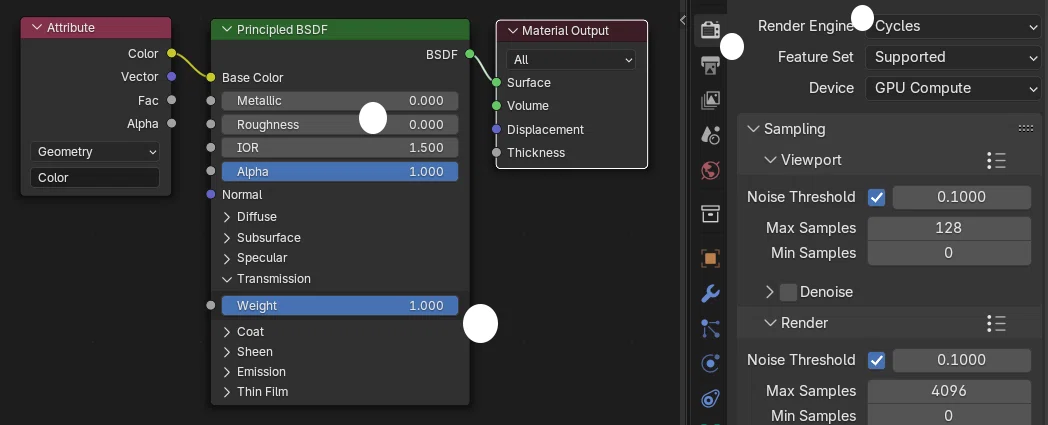Expand the Sheen section
The height and width of the screenshot is (425, 1048).
pos(227,352)
